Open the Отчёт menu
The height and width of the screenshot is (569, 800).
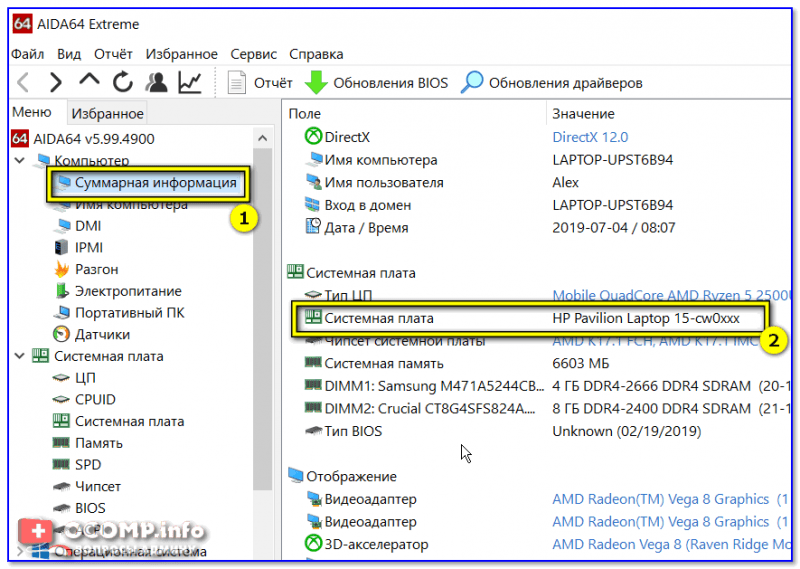[113, 54]
